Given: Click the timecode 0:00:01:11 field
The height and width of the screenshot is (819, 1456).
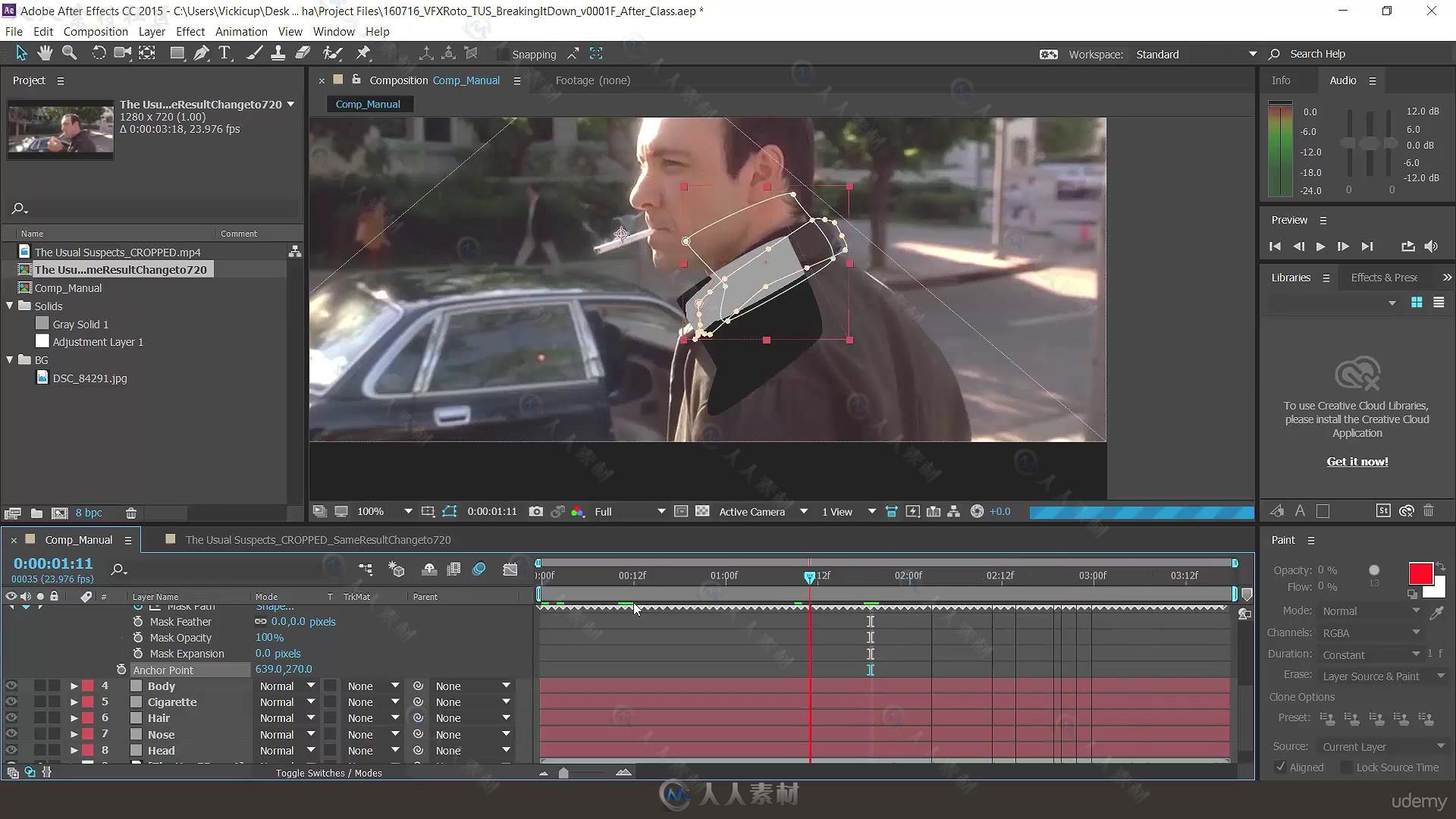Looking at the screenshot, I should (53, 563).
